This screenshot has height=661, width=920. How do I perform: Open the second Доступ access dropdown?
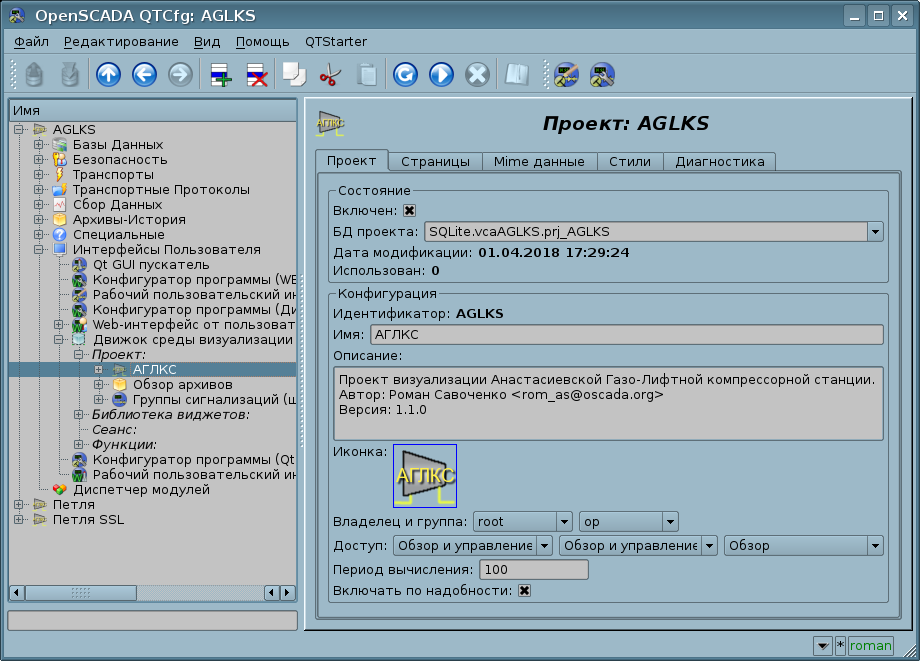[x=638, y=545]
